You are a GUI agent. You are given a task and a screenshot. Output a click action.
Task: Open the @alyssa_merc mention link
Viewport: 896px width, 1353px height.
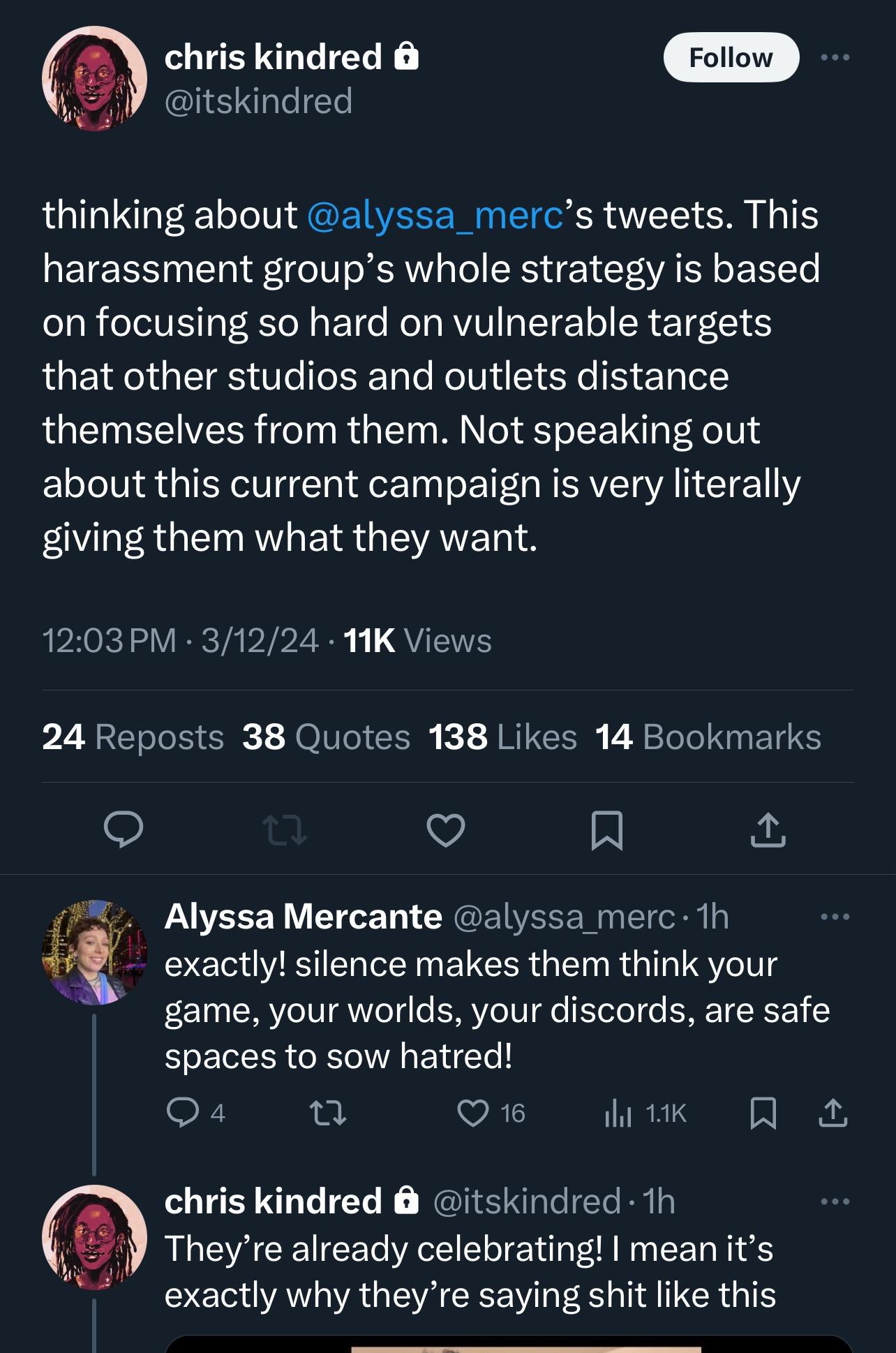tap(435, 214)
